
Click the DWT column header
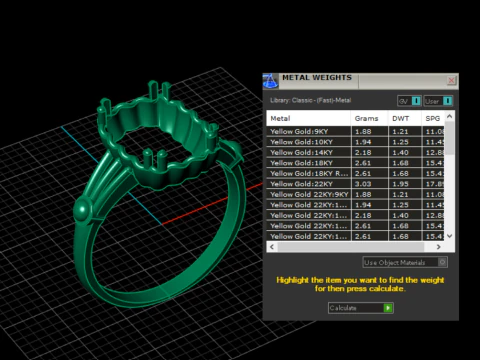point(404,118)
